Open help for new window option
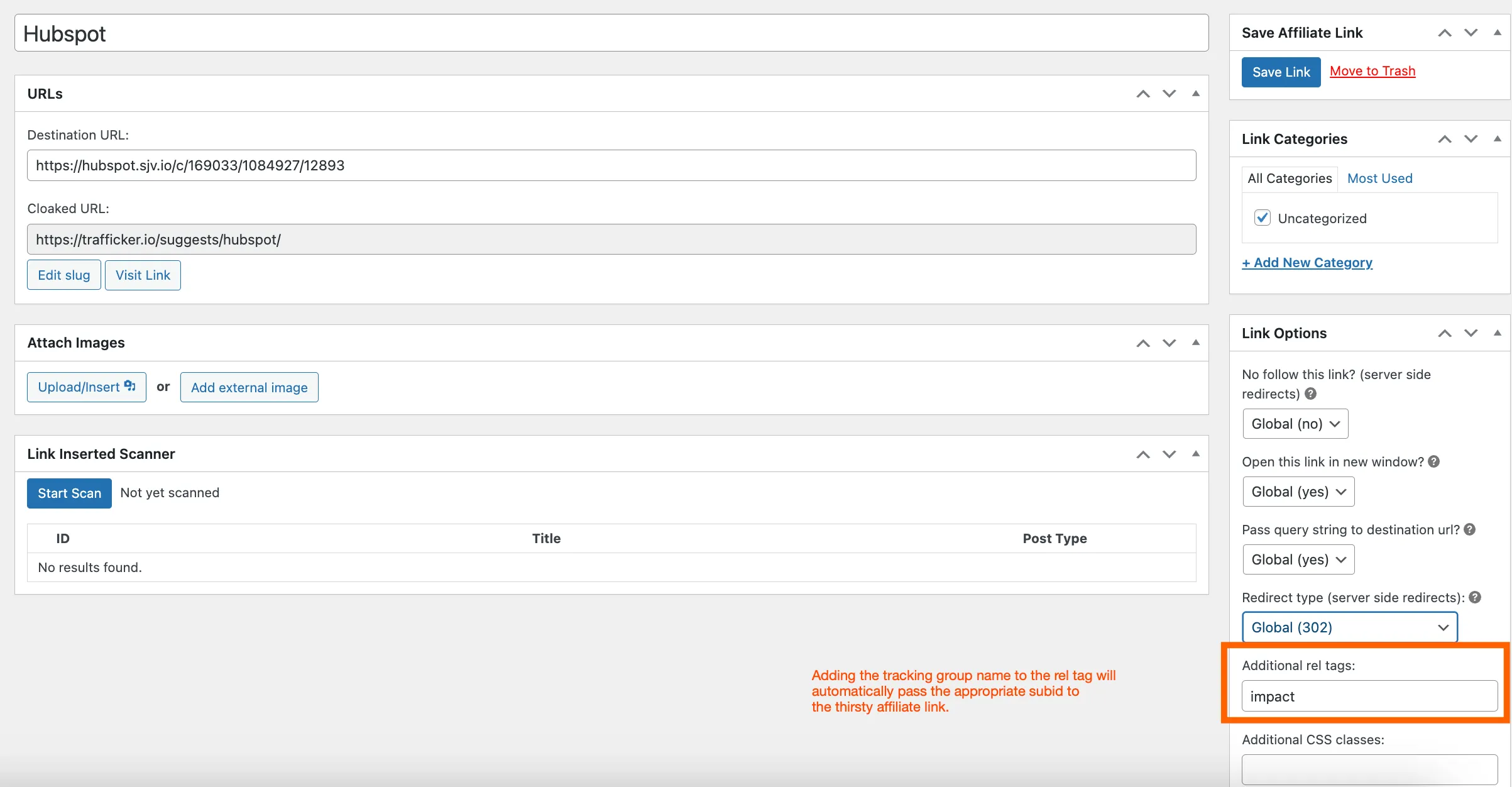This screenshot has height=787, width=1512. tap(1433, 461)
